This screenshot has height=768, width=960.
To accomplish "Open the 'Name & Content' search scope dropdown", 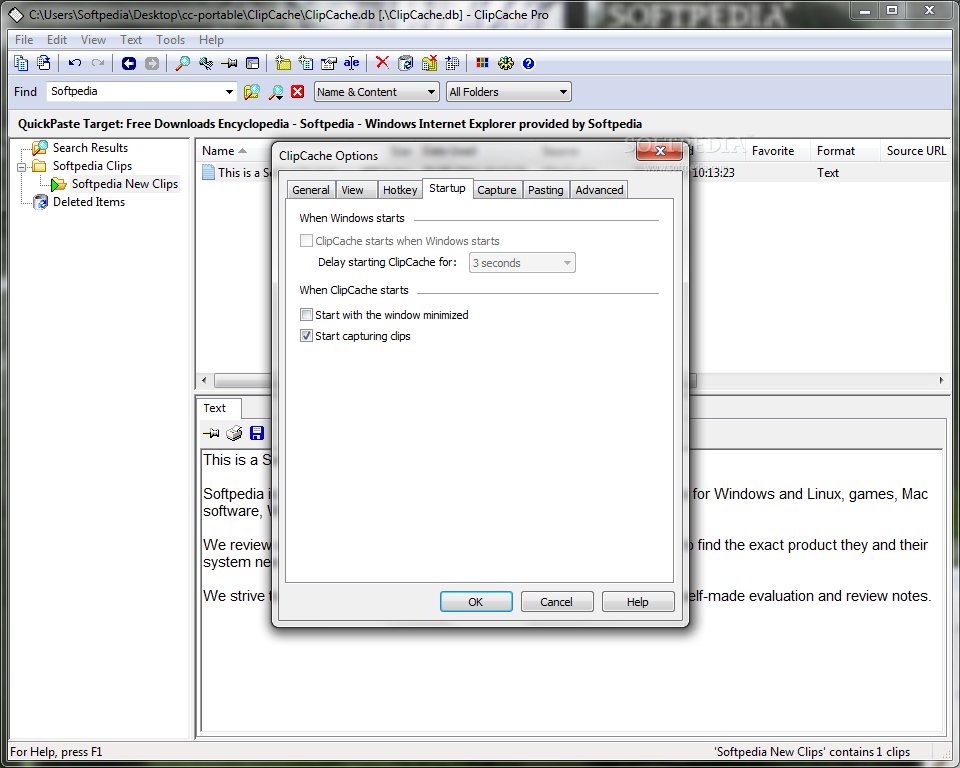I will [377, 92].
